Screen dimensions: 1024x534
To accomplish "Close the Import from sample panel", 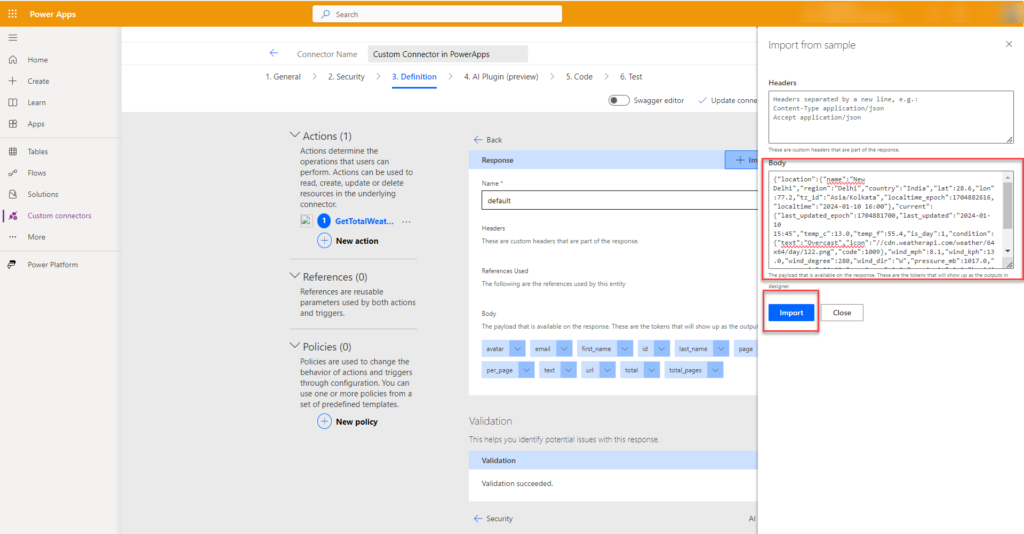I will click(1007, 44).
